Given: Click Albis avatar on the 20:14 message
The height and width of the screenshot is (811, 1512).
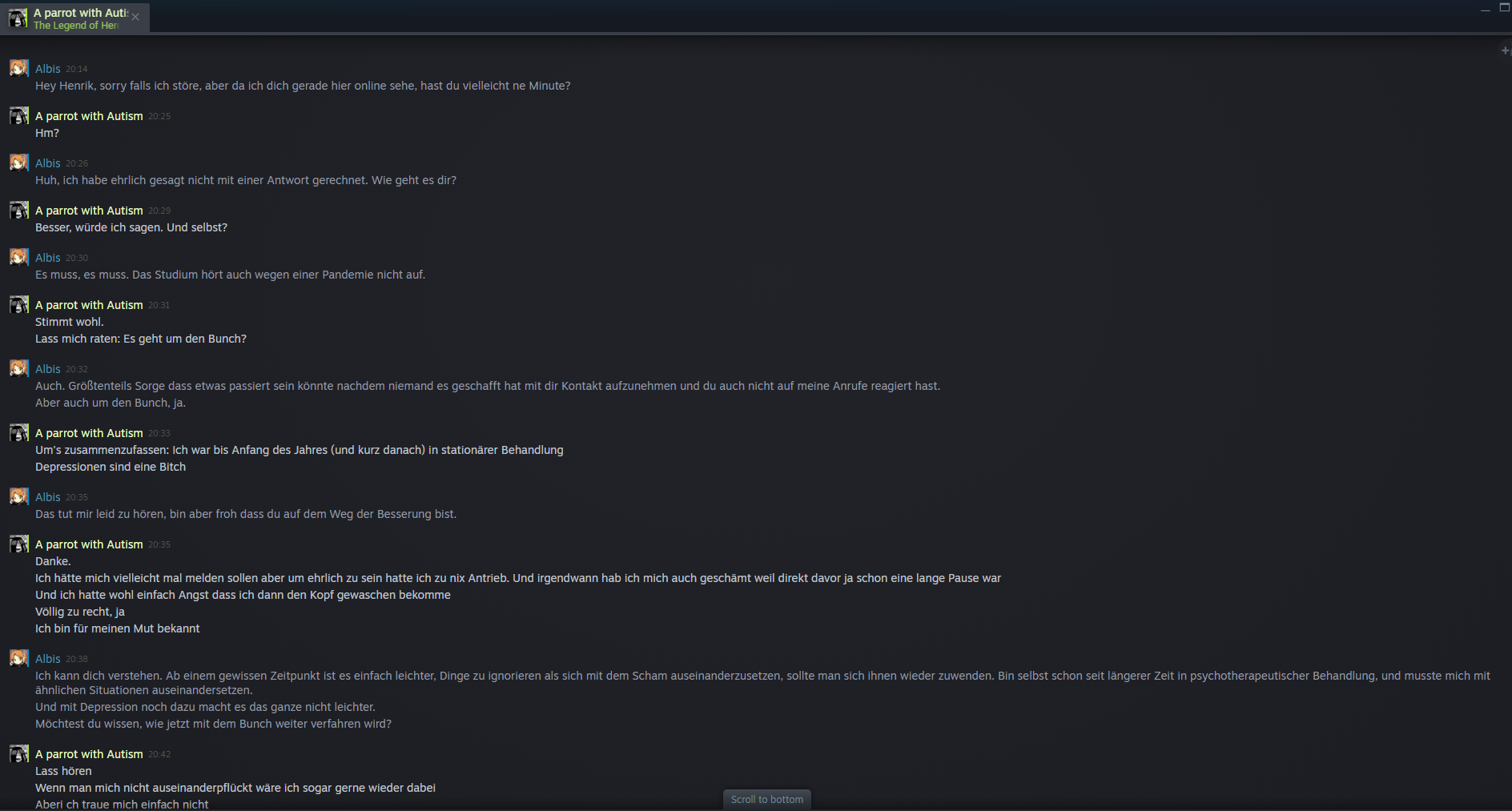Looking at the screenshot, I should (19, 68).
